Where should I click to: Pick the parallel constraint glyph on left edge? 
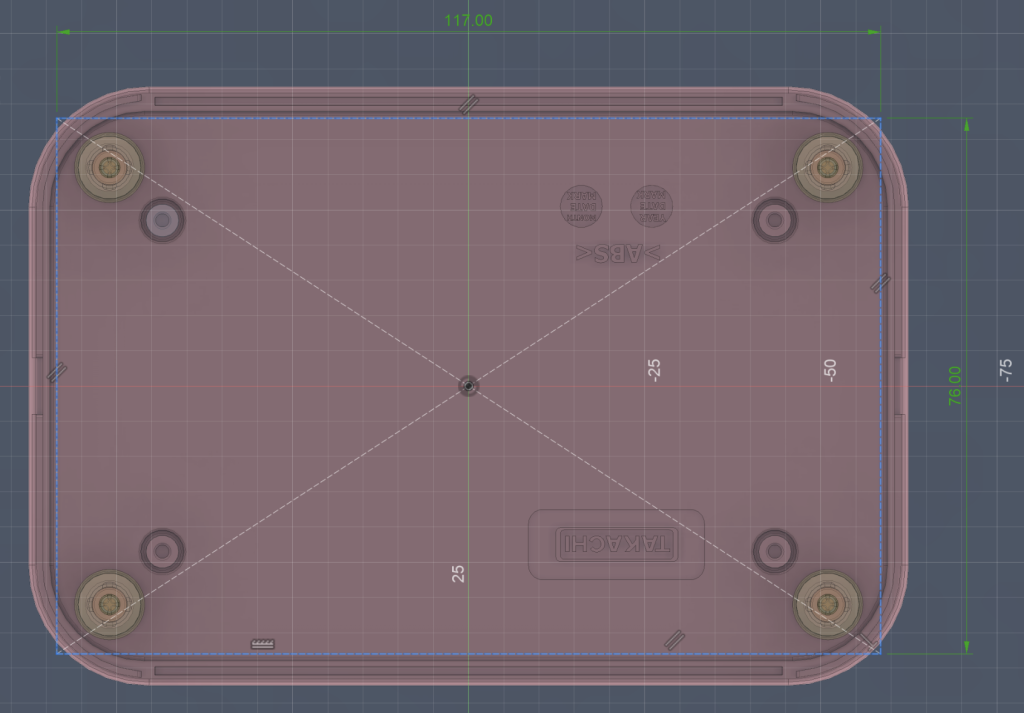point(57,372)
